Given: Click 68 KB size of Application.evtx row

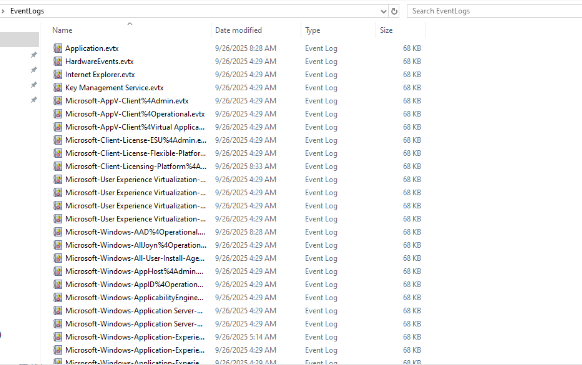Looking at the screenshot, I should (412, 48).
